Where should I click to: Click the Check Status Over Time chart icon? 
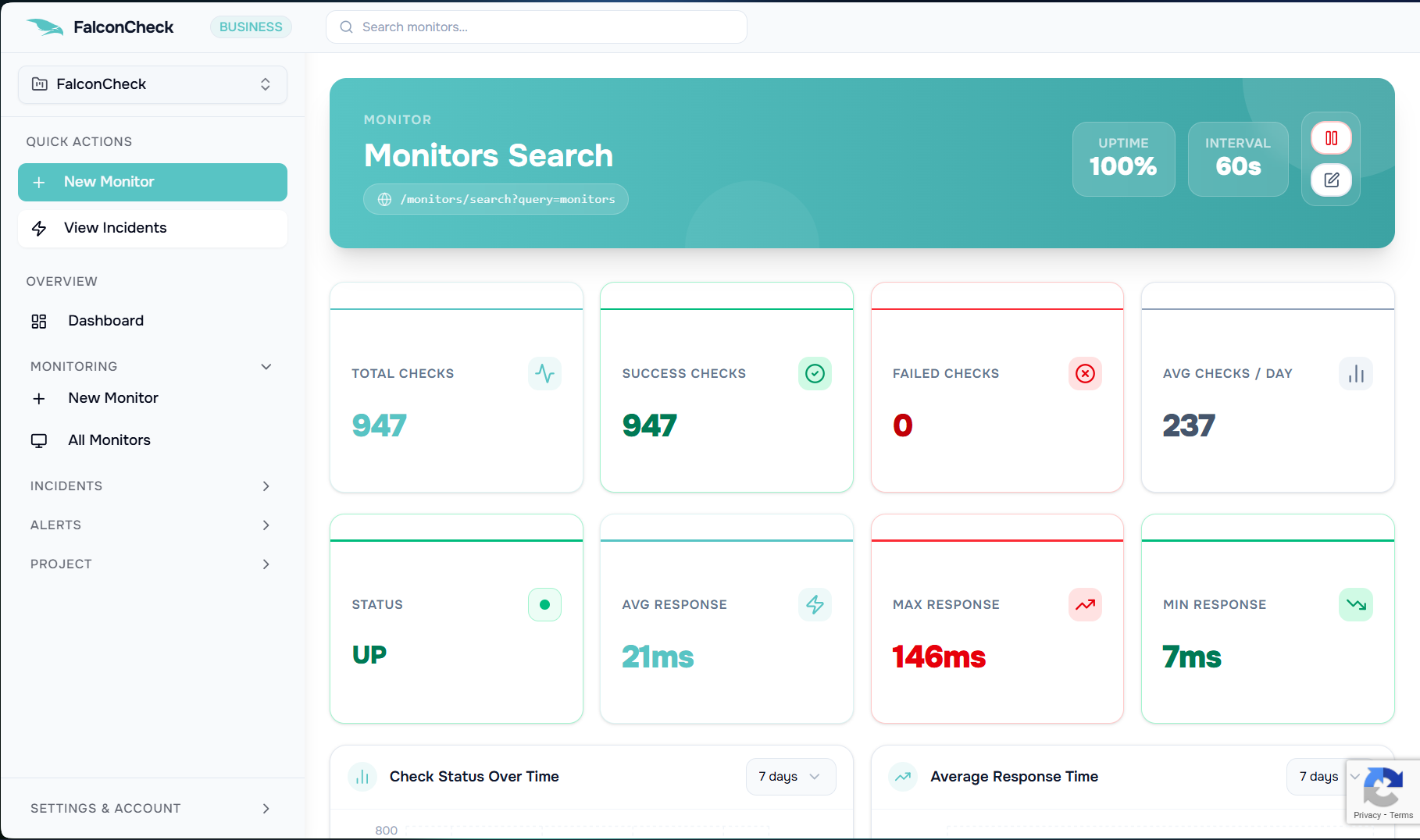(362, 777)
